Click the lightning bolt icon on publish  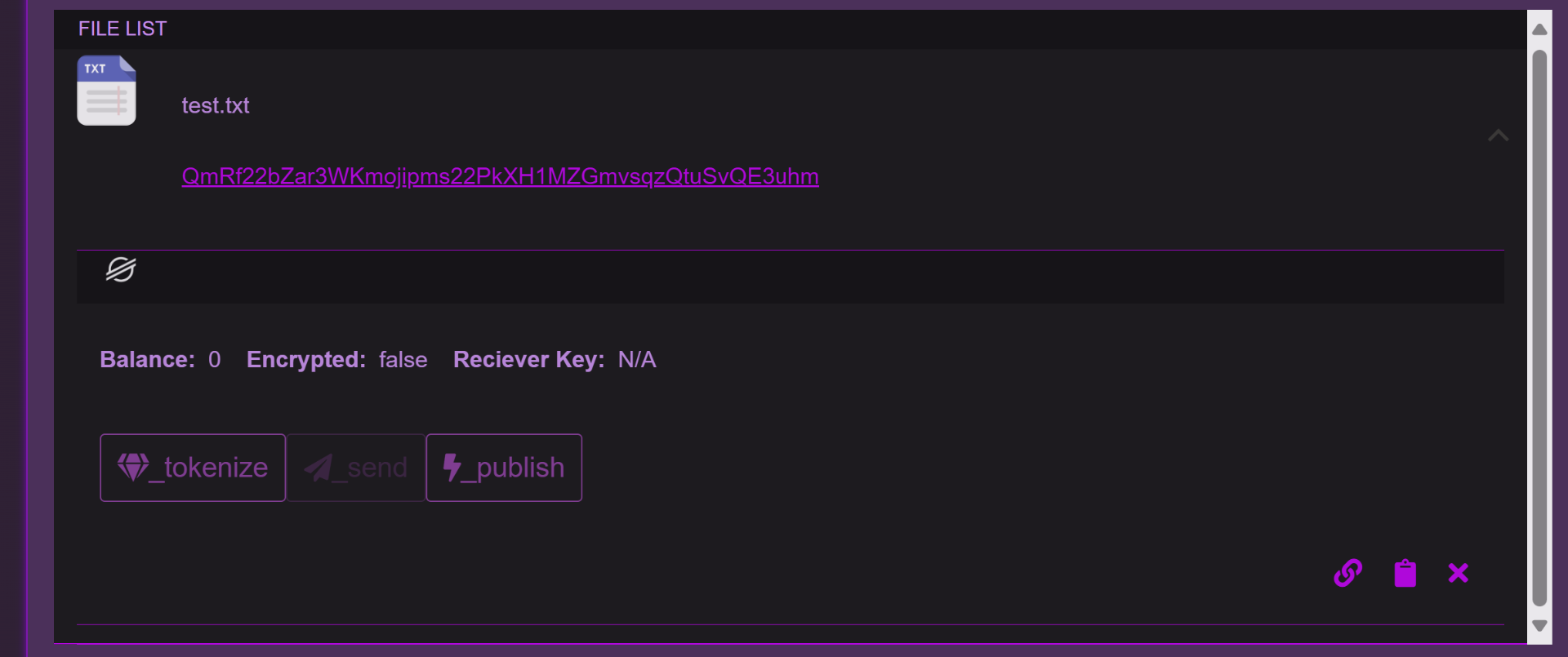click(452, 467)
